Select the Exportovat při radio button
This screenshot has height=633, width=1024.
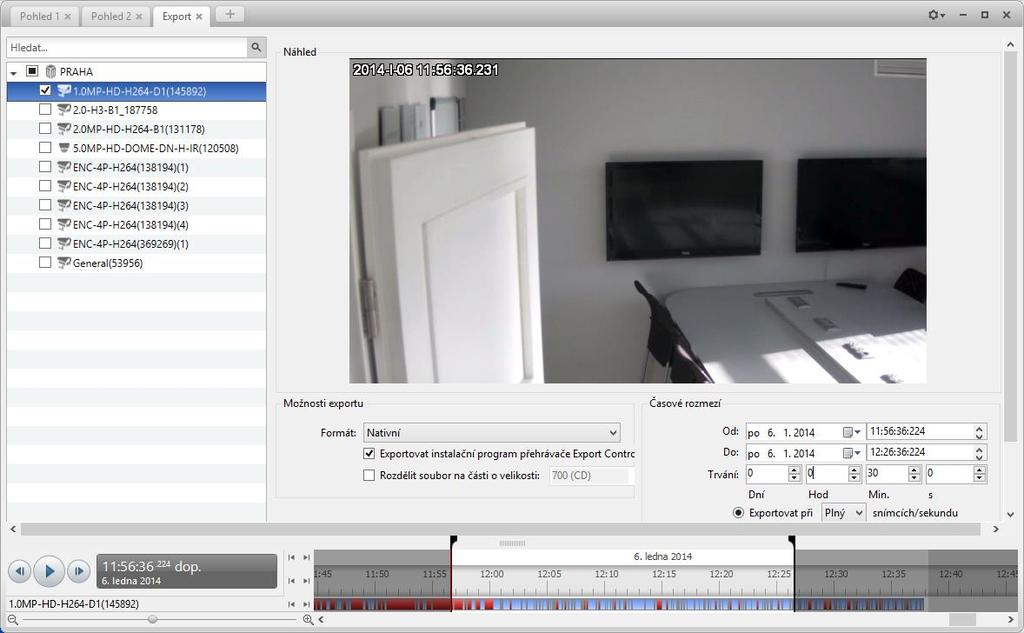[x=738, y=513]
